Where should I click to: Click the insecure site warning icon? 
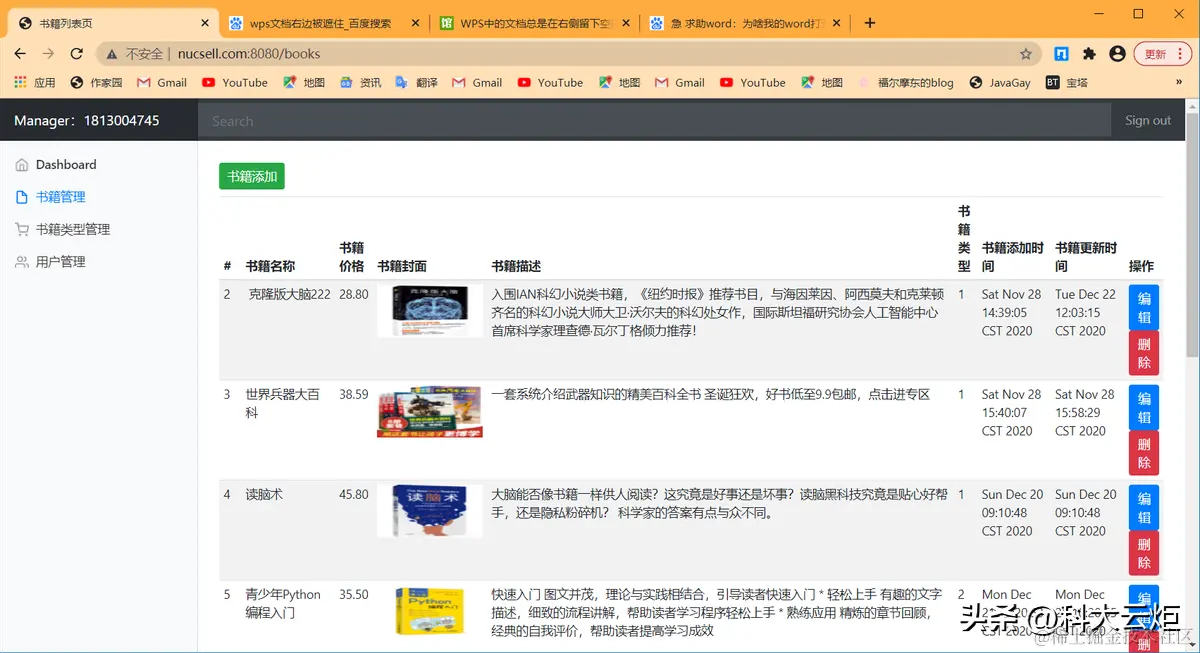(x=111, y=54)
